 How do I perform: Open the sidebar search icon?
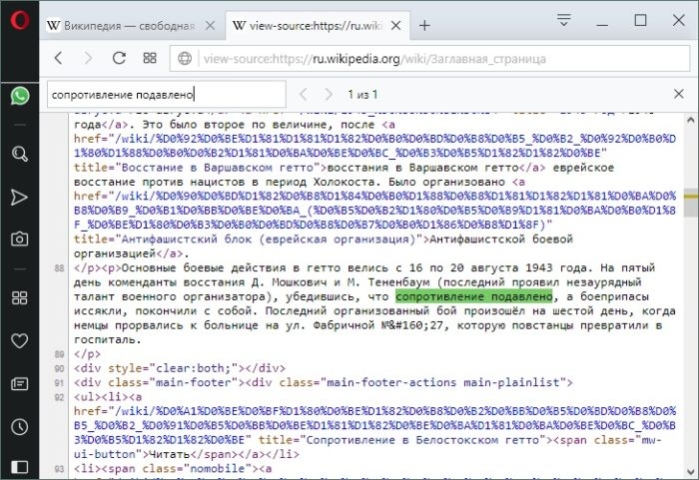click(x=20, y=154)
